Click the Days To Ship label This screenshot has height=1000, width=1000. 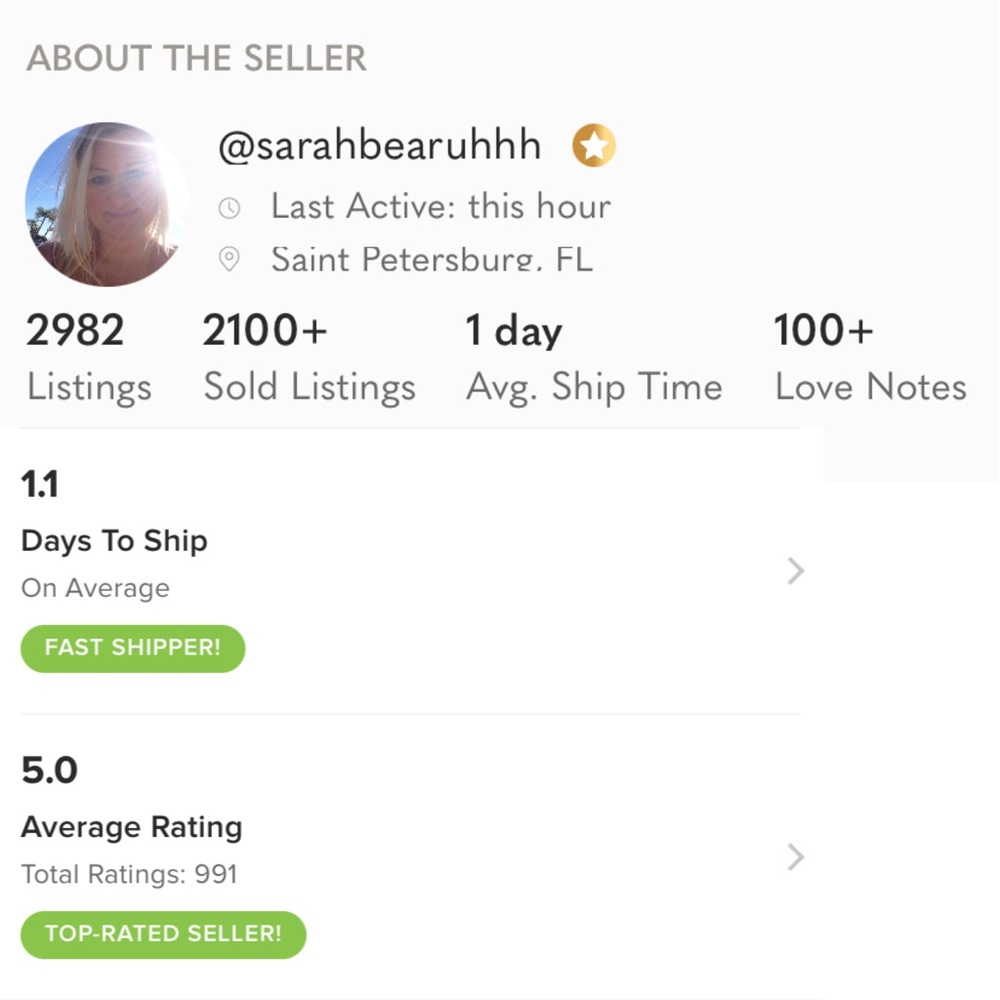coord(114,541)
